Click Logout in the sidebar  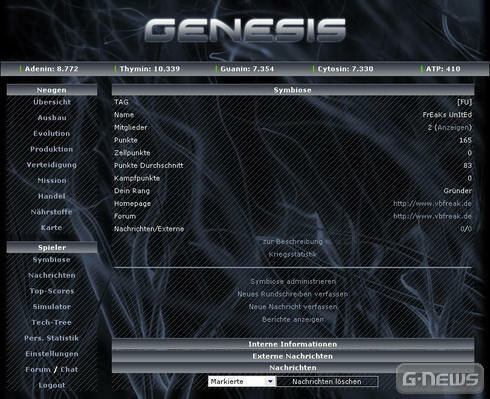tap(52, 385)
